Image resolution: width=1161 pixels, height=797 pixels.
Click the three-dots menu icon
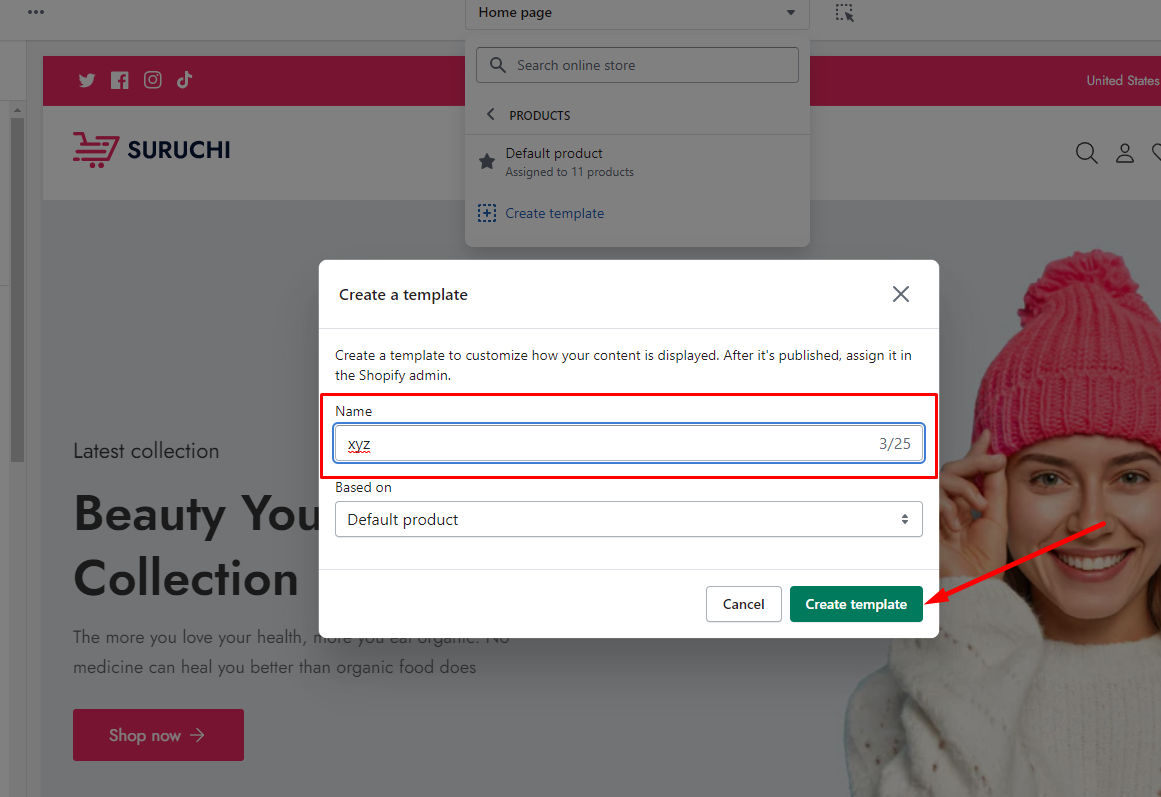pos(36,12)
